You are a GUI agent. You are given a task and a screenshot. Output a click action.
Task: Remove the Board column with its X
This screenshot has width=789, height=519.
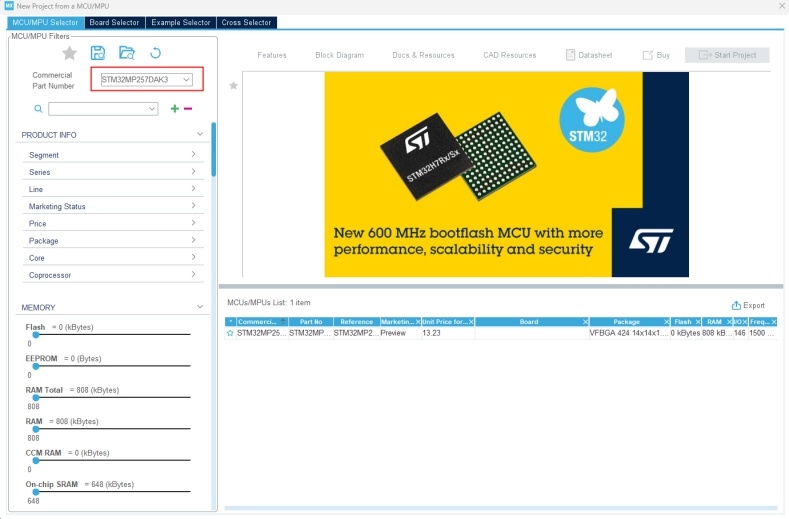point(585,322)
